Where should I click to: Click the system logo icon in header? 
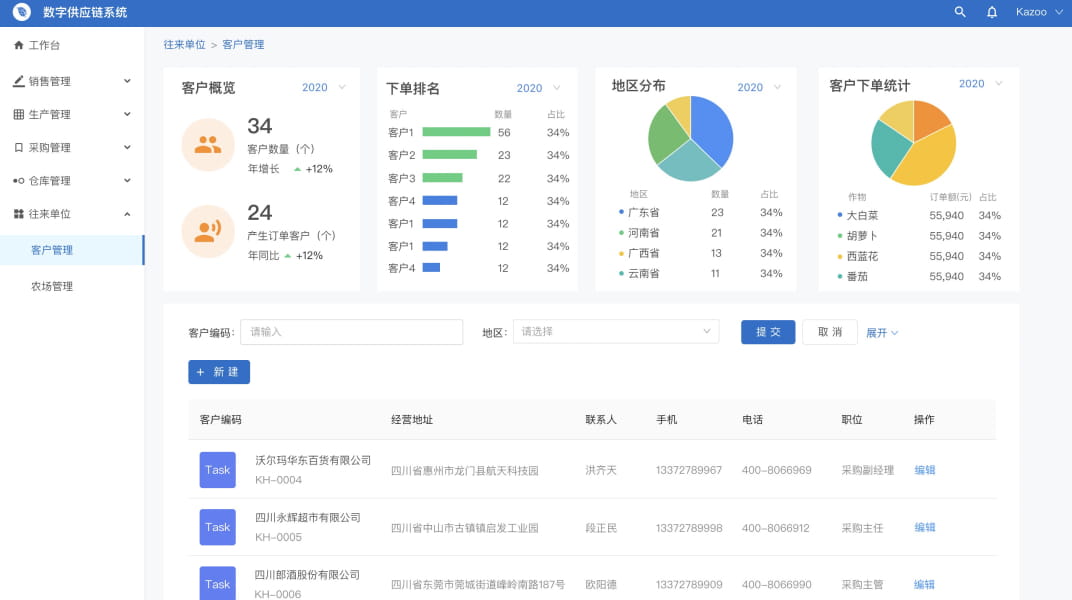coord(21,12)
